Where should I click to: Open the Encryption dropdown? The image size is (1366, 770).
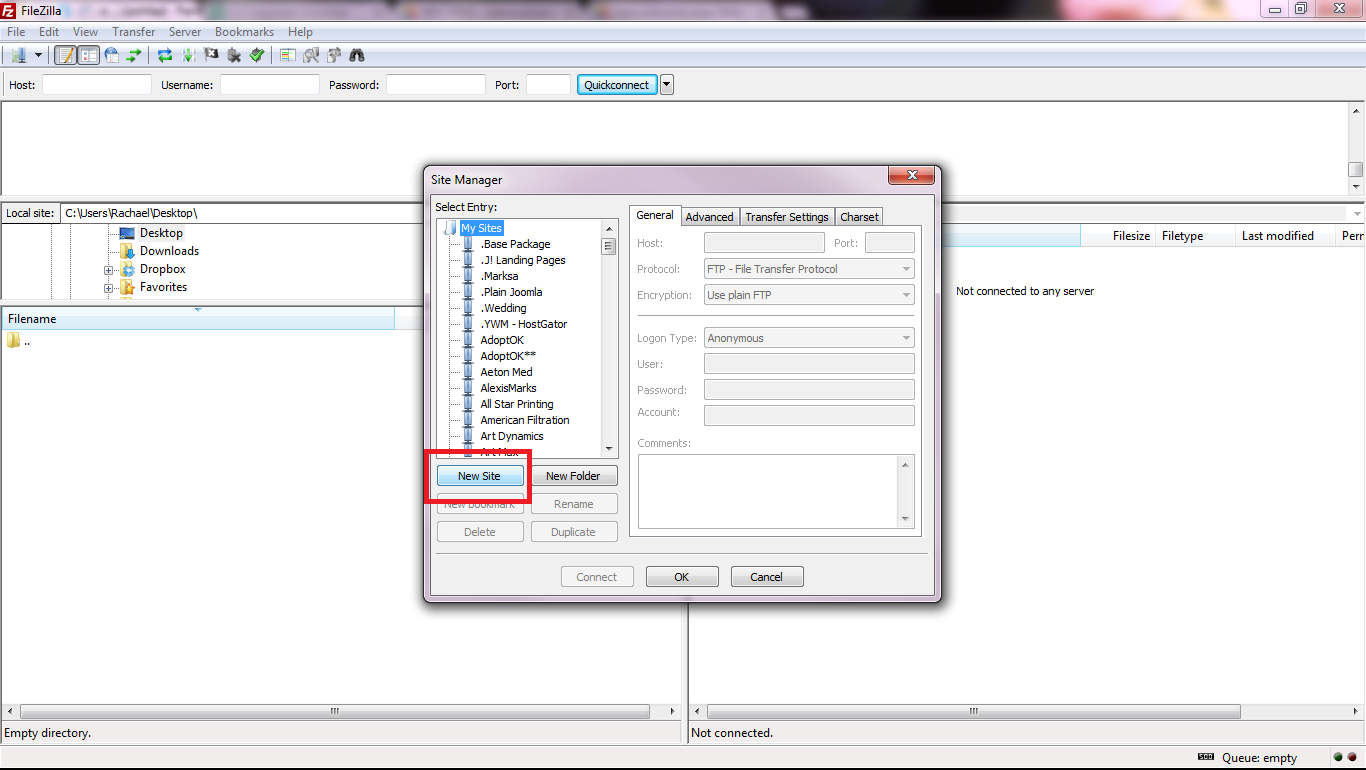tap(809, 295)
